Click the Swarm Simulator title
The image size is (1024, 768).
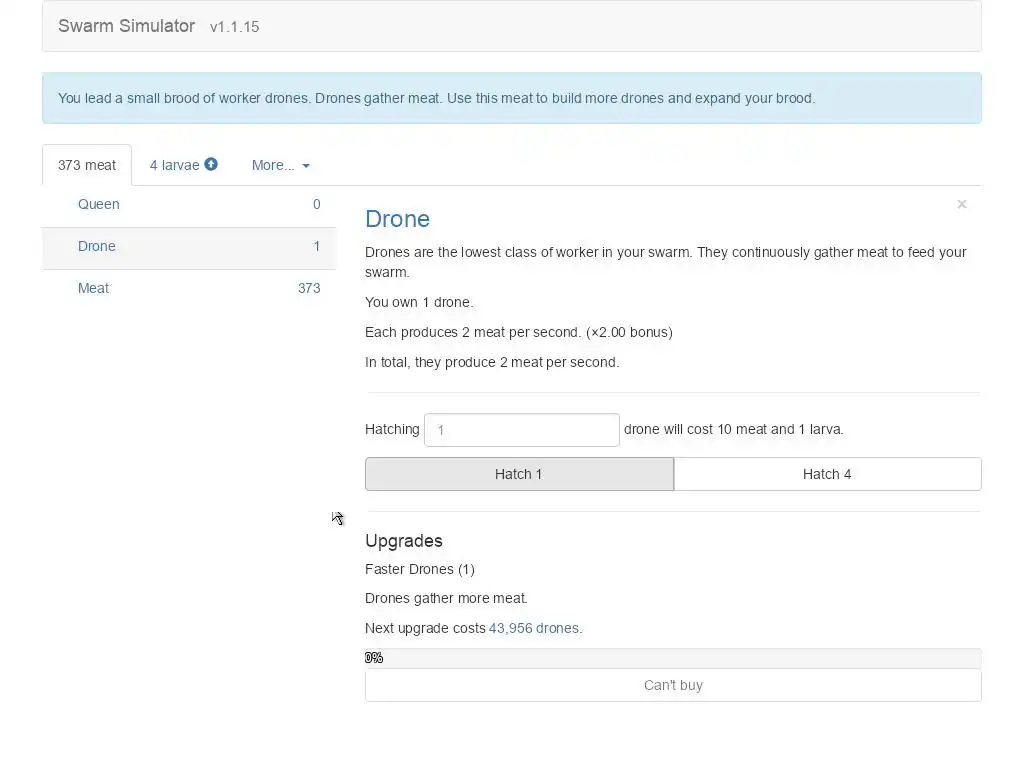click(126, 26)
